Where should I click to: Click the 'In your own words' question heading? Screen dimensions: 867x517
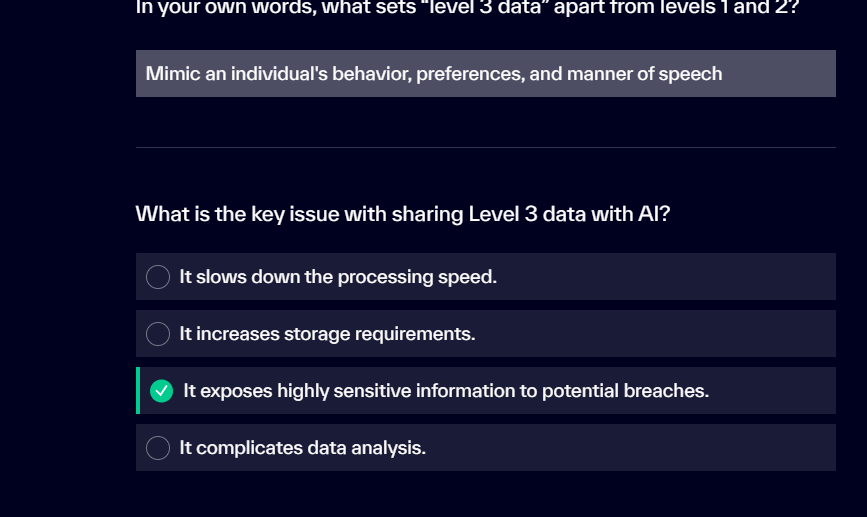[467, 8]
